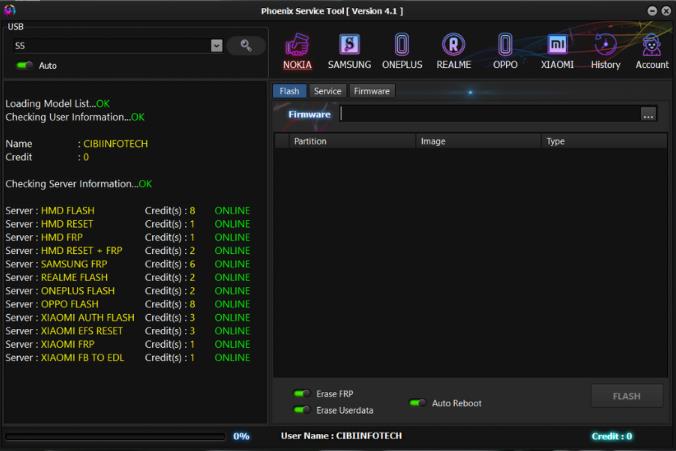
Task: Click the USB search magnifier button
Action: tap(246, 46)
